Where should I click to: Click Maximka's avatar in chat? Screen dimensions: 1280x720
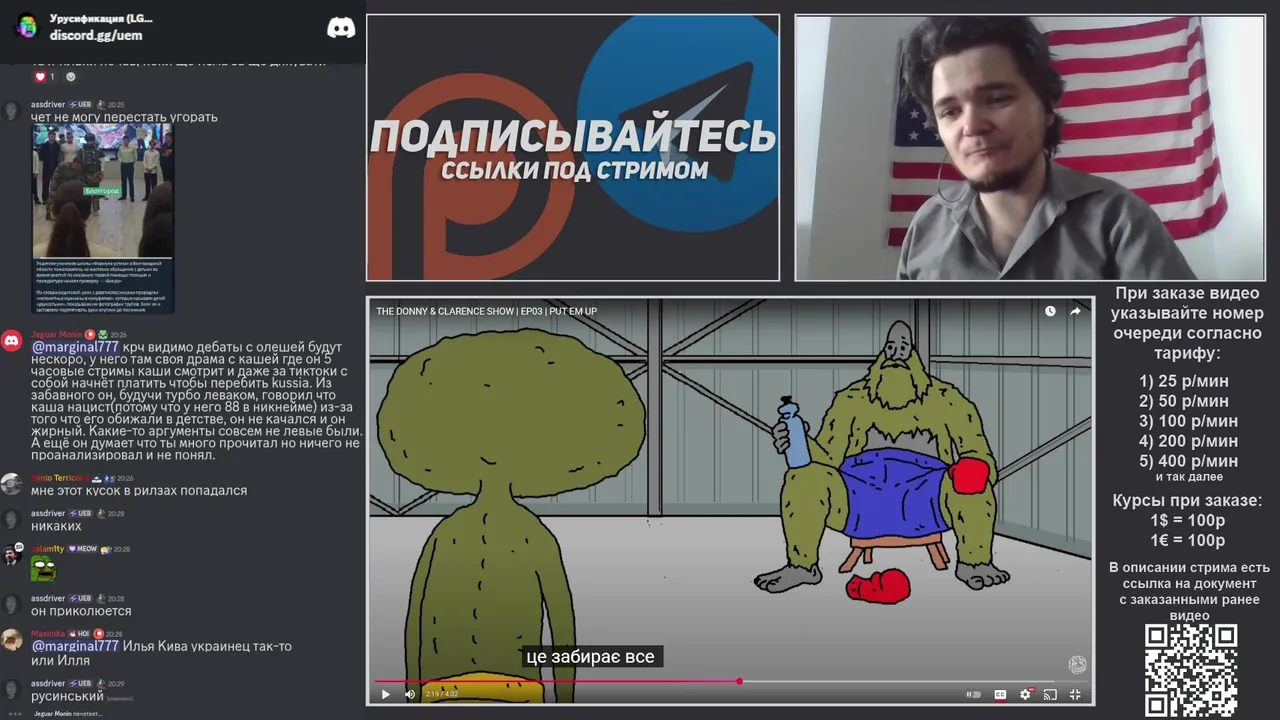(12, 641)
